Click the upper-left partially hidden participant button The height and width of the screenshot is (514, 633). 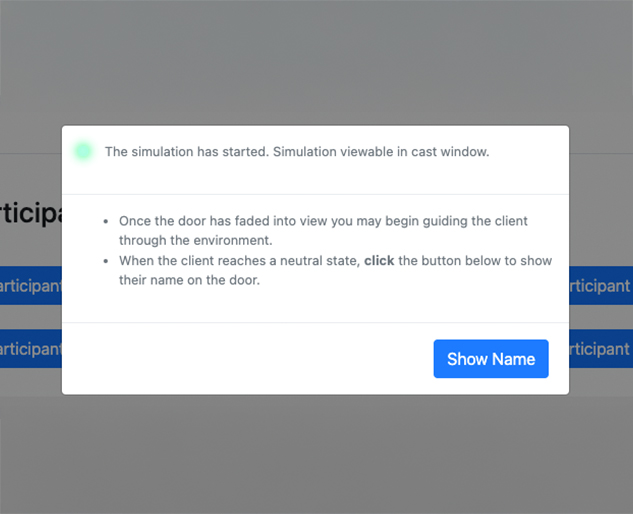coord(30,286)
